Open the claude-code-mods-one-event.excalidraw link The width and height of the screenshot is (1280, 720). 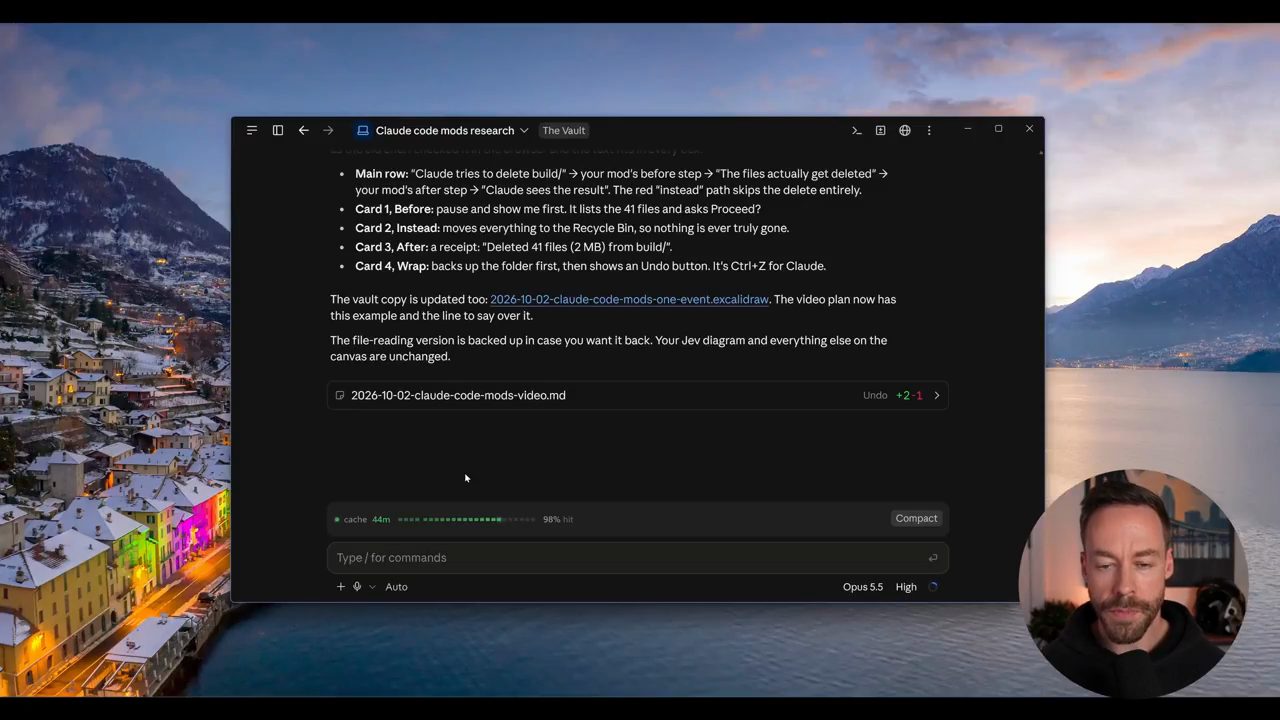point(629,299)
